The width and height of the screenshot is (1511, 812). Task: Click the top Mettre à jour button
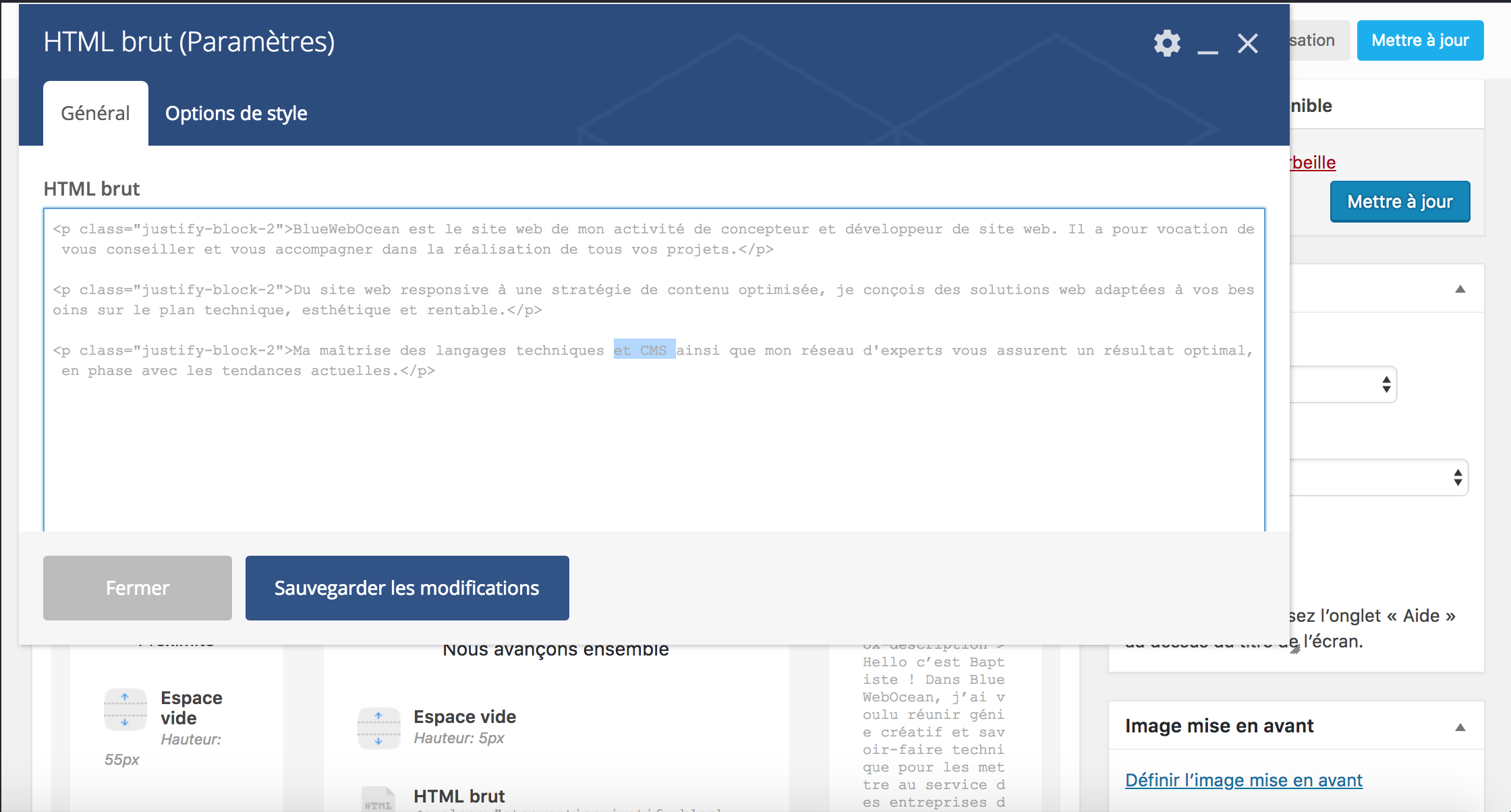(1420, 40)
